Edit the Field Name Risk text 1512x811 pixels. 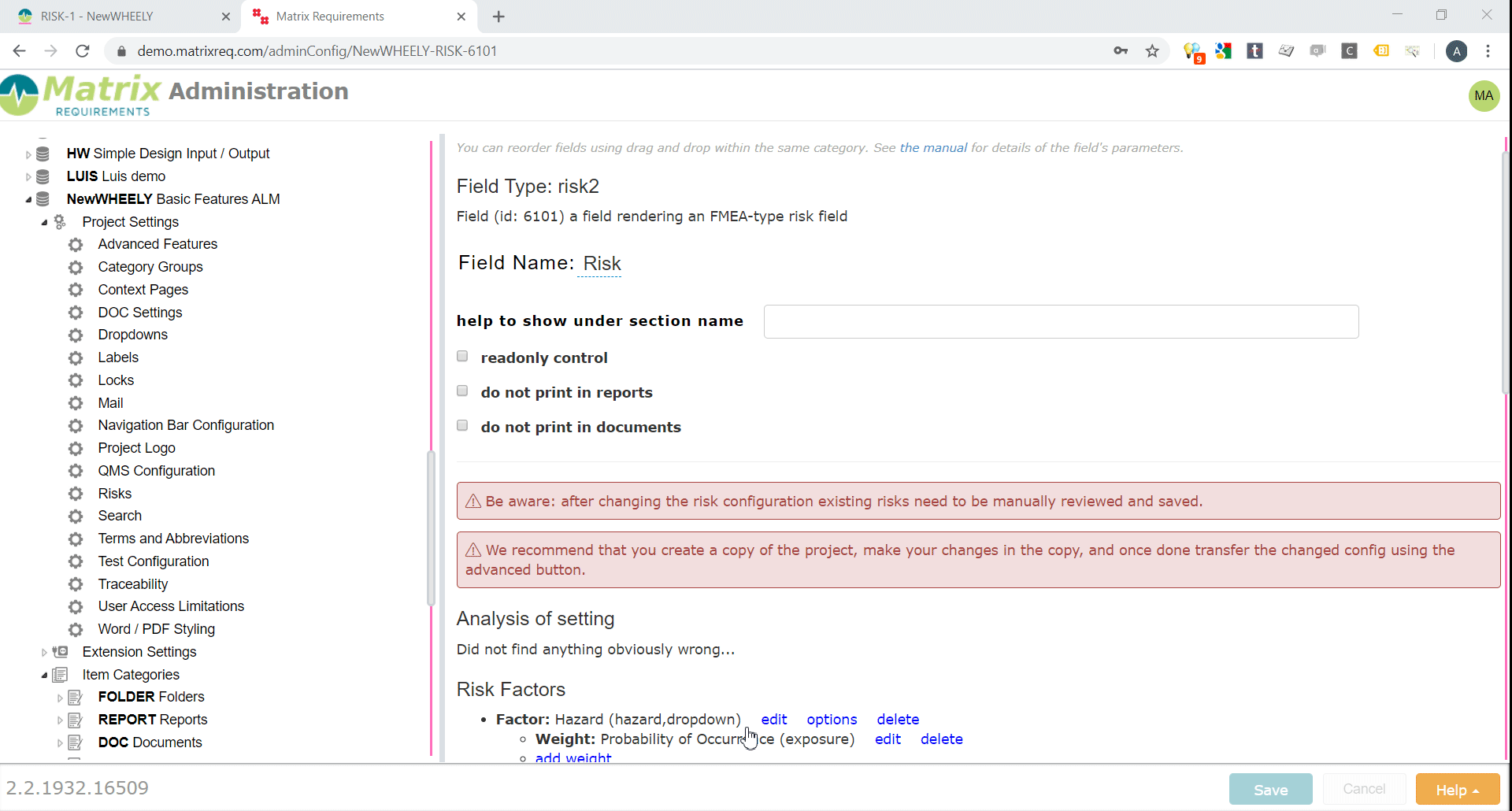602,264
